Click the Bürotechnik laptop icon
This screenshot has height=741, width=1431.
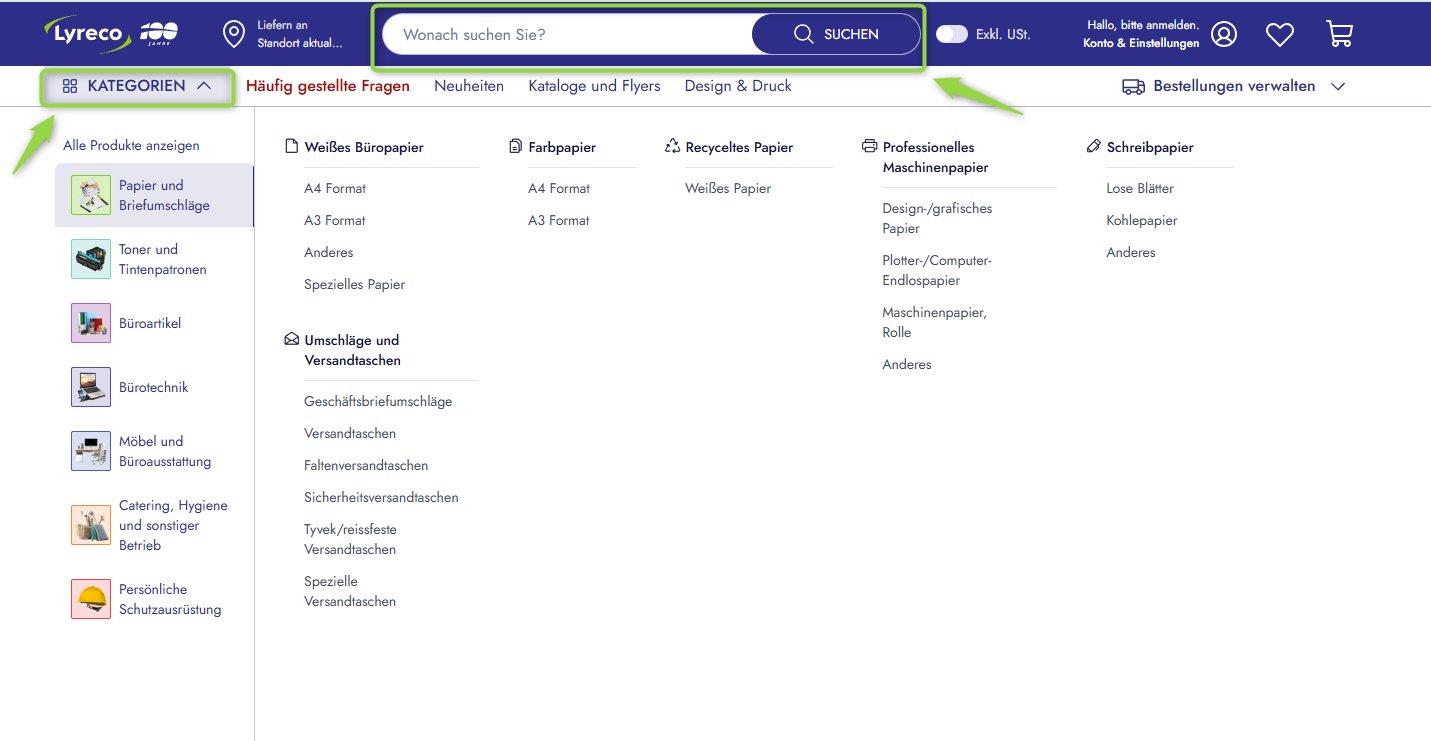[x=91, y=387]
